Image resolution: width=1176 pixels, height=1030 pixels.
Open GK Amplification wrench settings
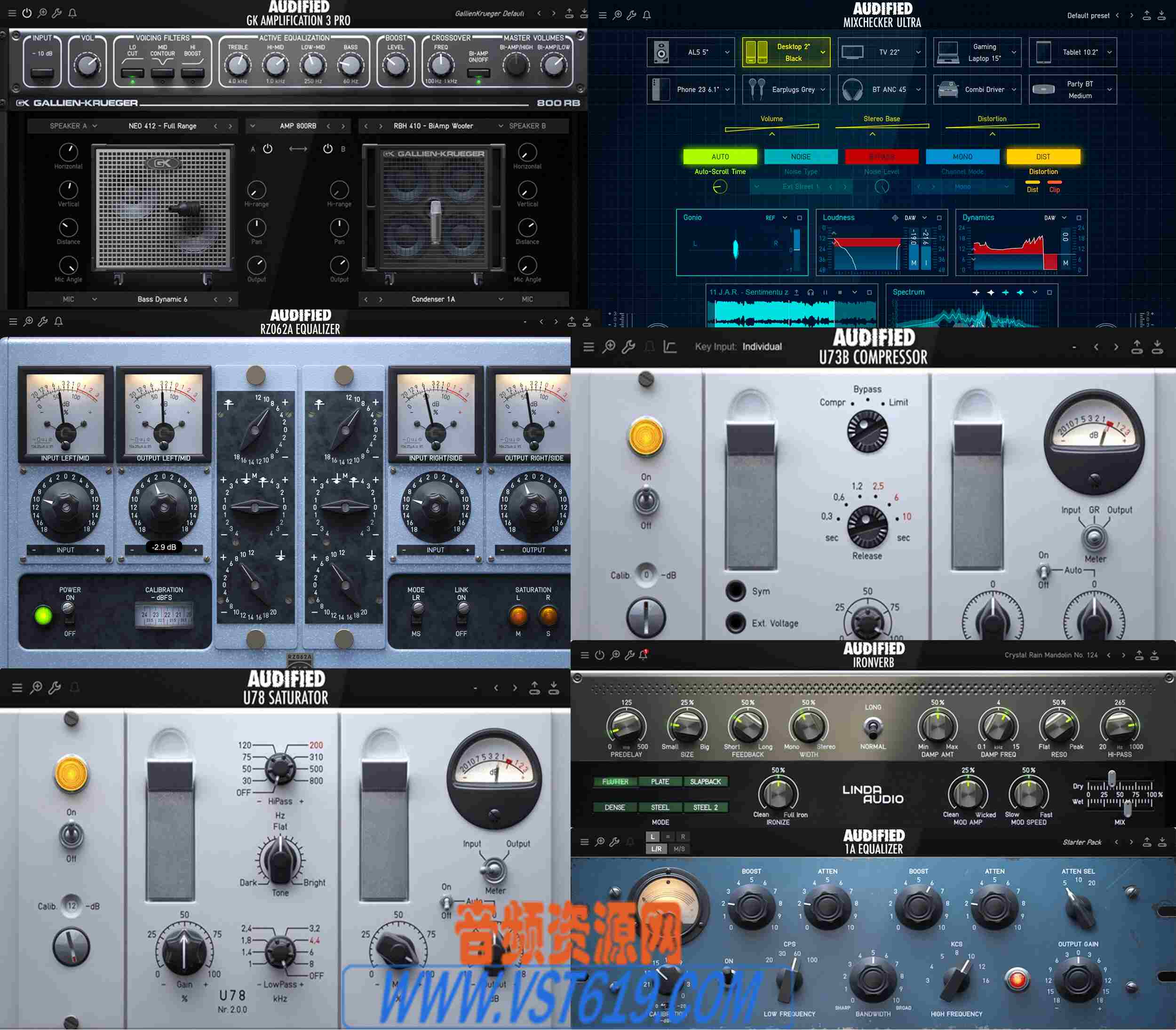(x=57, y=13)
